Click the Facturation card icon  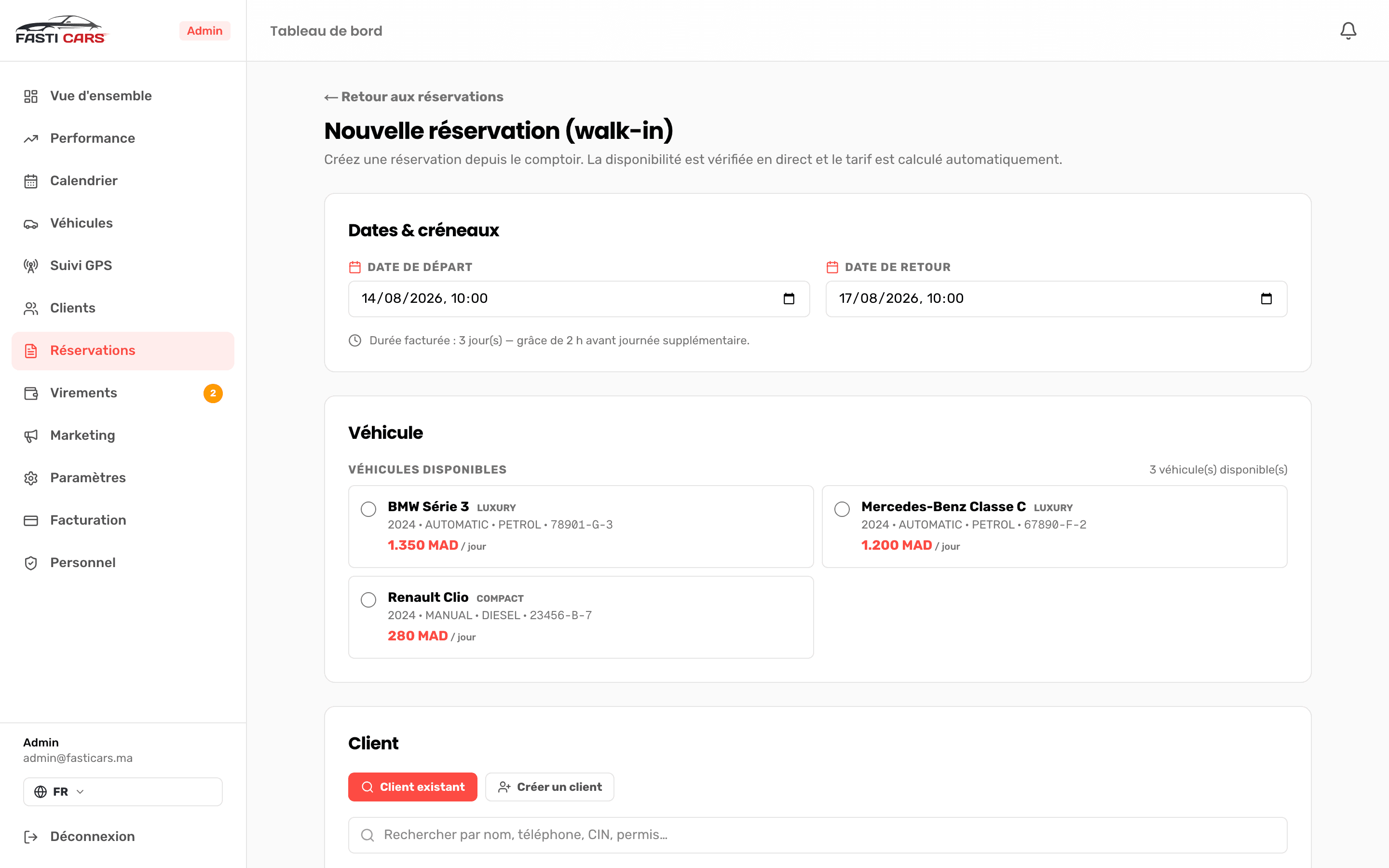[31, 521]
